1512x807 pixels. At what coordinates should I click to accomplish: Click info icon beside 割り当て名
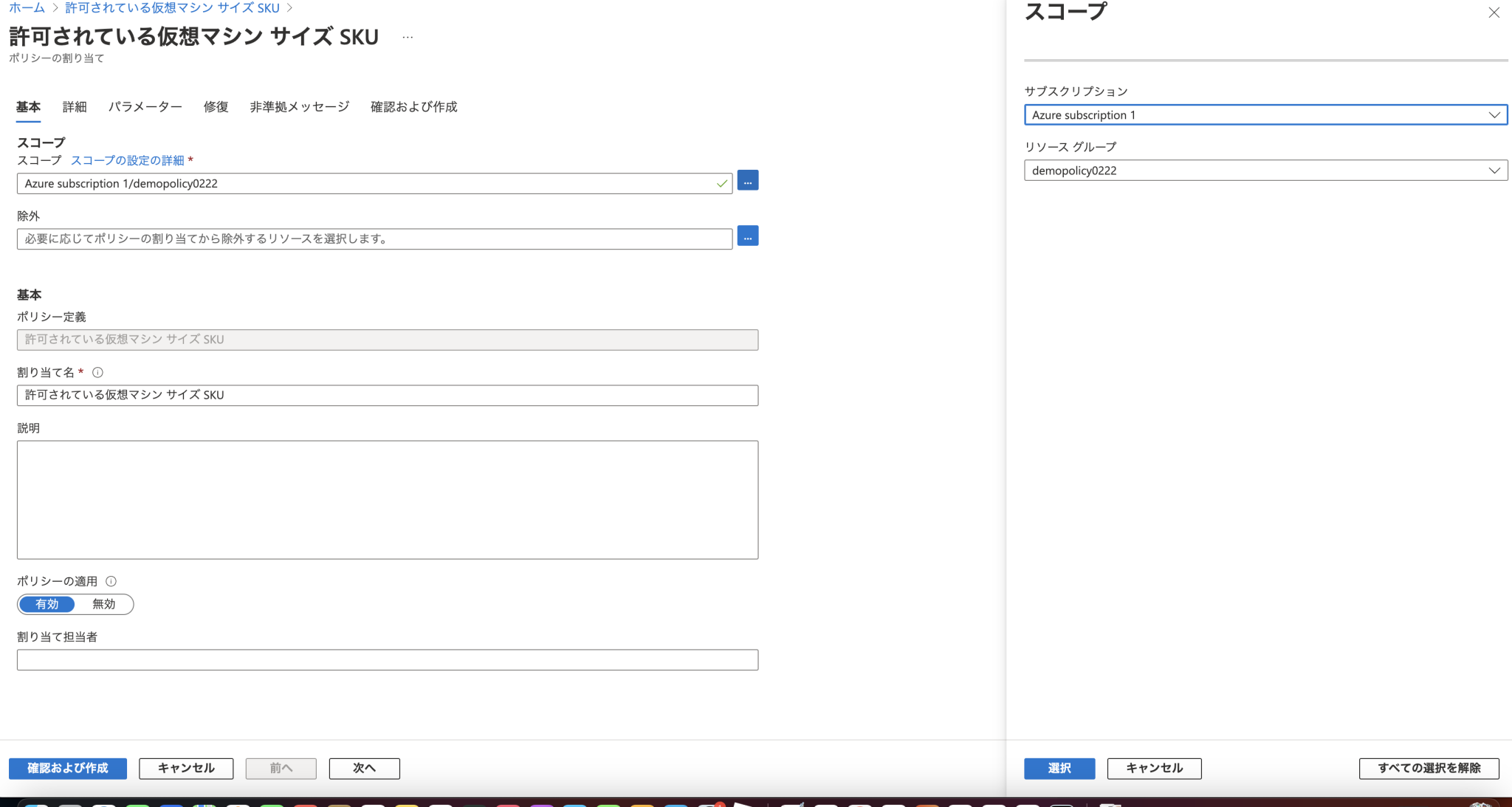pyautogui.click(x=97, y=373)
